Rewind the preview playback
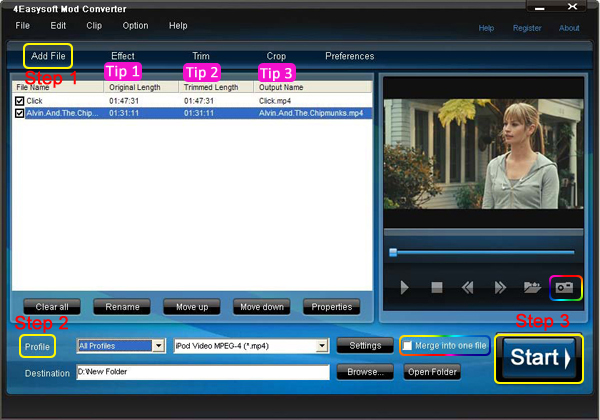The image size is (600, 420). tap(468, 287)
